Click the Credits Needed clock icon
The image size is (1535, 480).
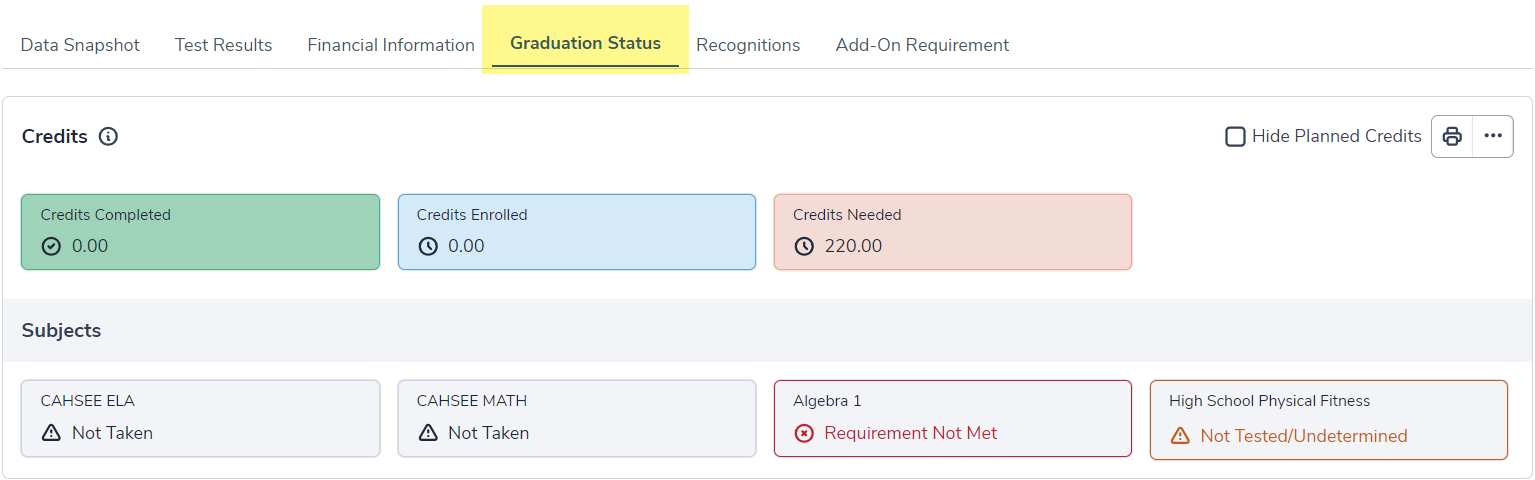[804, 246]
